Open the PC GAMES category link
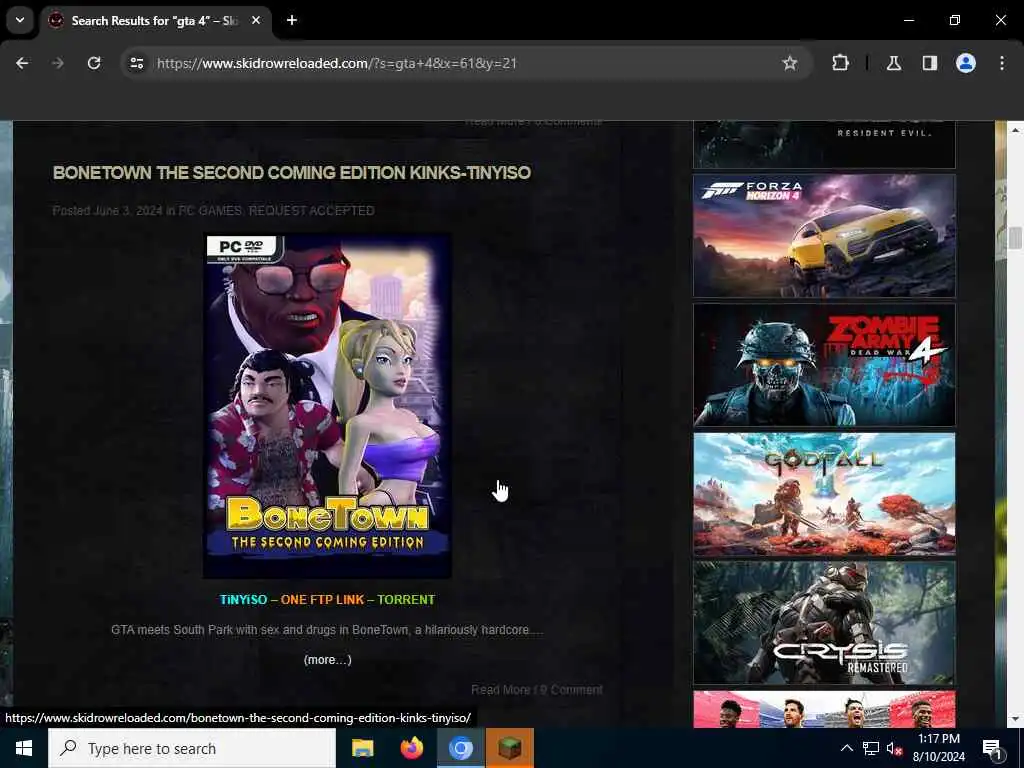This screenshot has height=768, width=1024. 210,210
